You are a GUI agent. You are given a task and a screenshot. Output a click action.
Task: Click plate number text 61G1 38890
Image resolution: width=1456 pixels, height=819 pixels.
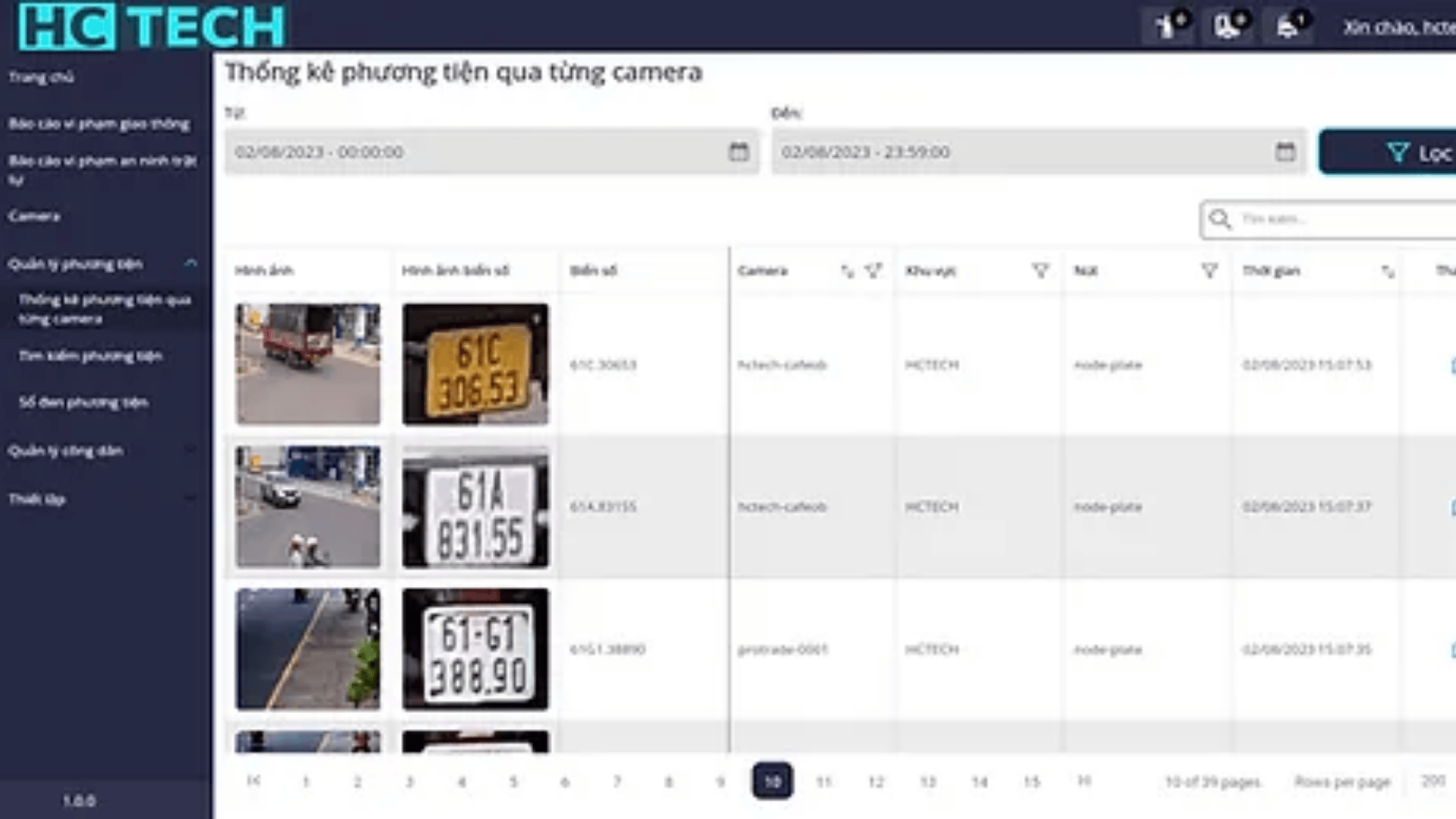607,649
